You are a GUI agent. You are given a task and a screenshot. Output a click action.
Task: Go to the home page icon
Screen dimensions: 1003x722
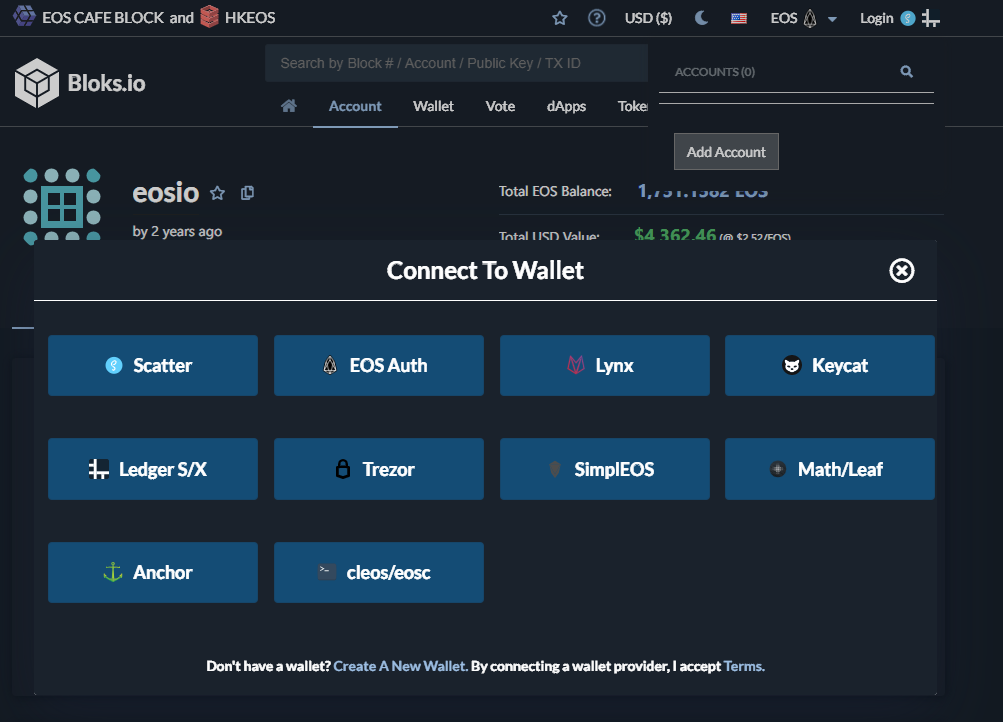point(288,106)
